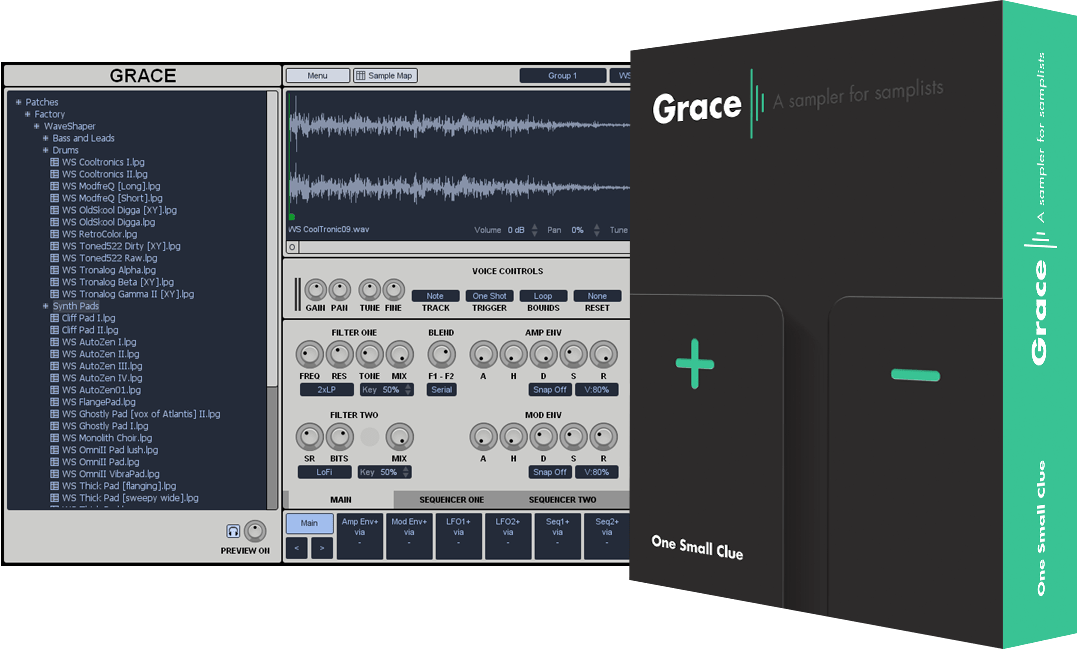
Task: Open the Sample Map view
Action: point(385,76)
